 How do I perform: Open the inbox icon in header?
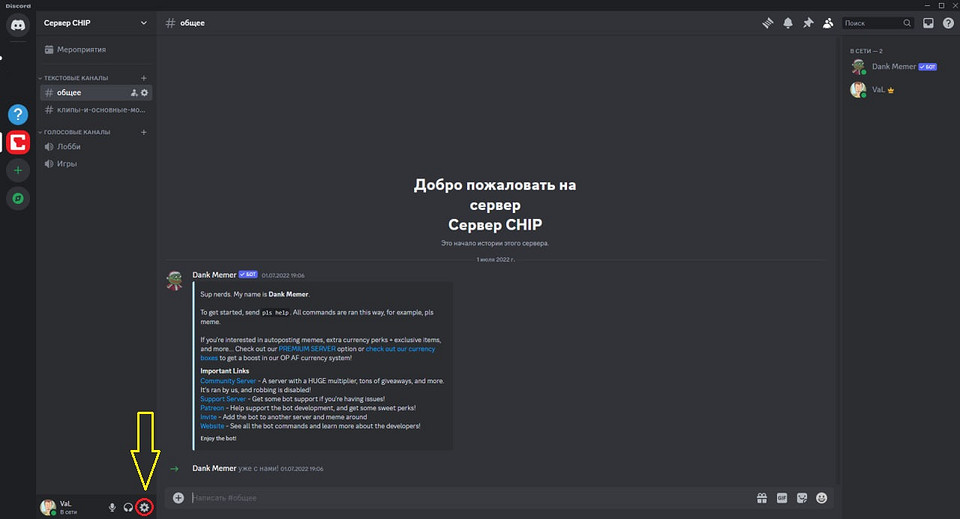point(928,22)
